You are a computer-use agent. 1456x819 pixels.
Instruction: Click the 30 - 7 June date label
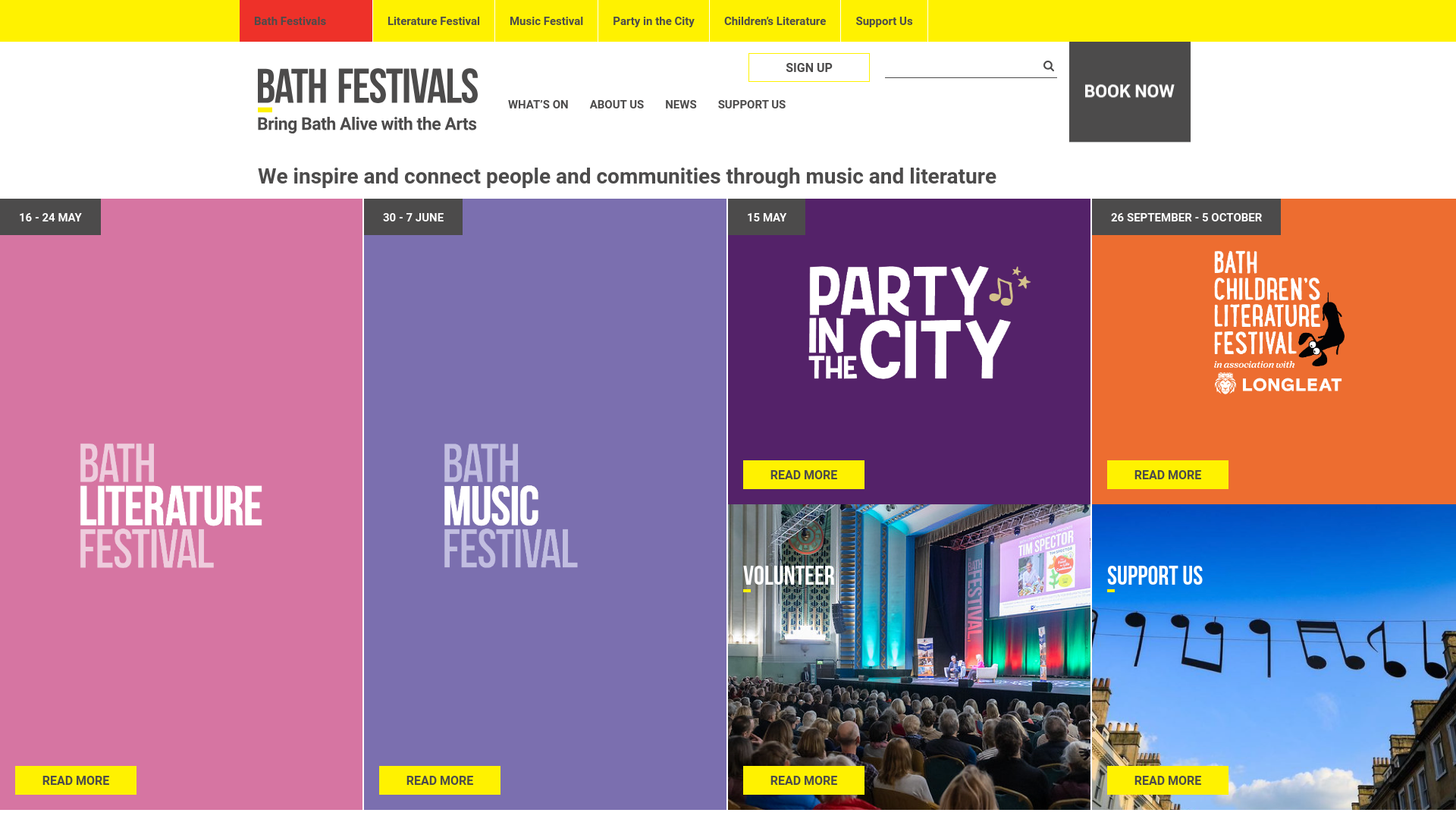413,217
